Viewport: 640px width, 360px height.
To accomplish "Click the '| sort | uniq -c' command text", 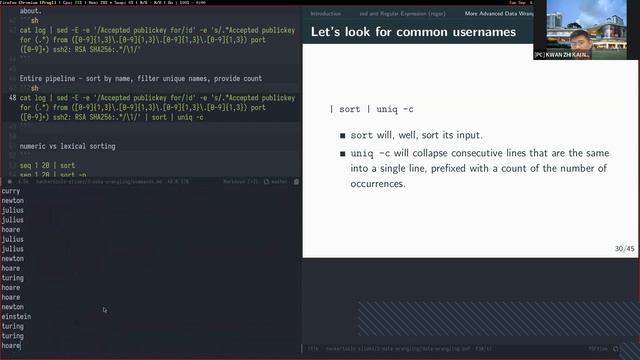I will pos(371,109).
